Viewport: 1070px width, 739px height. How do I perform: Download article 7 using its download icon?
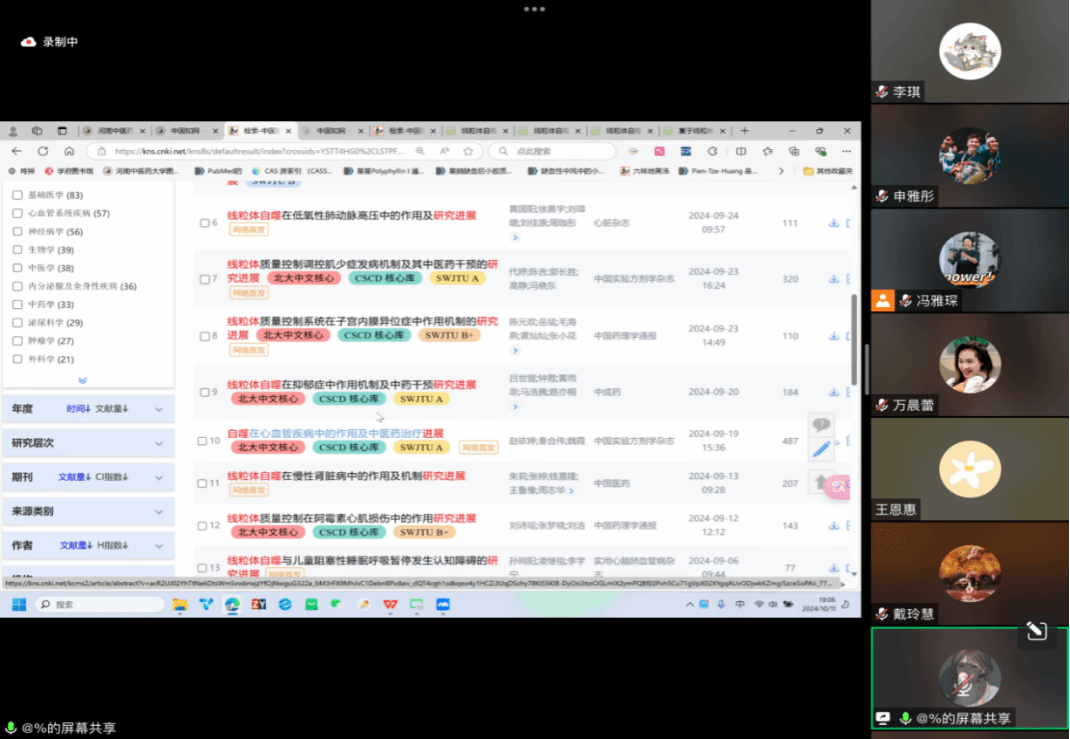[x=833, y=279]
